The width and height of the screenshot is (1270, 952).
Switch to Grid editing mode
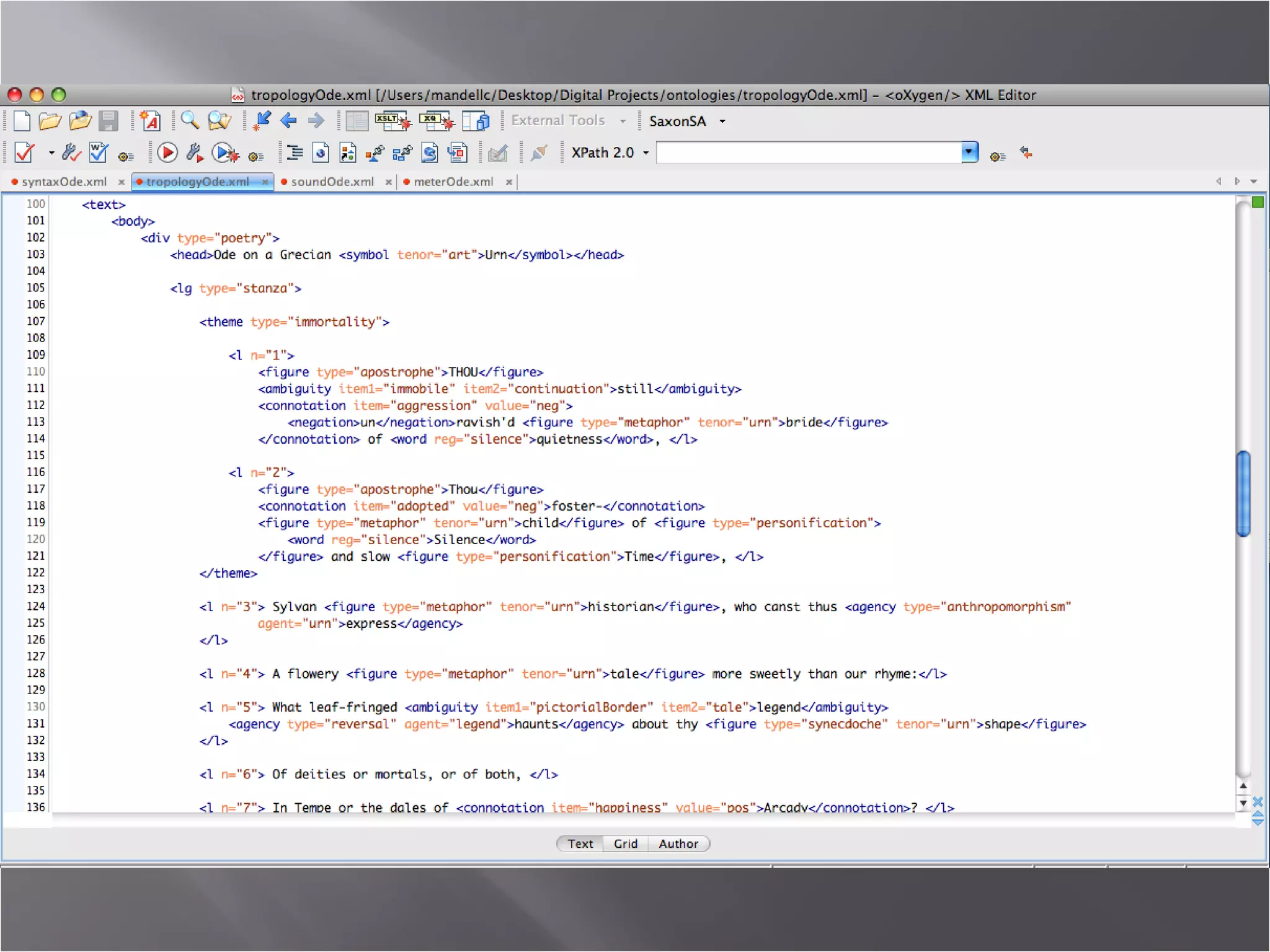coord(625,844)
